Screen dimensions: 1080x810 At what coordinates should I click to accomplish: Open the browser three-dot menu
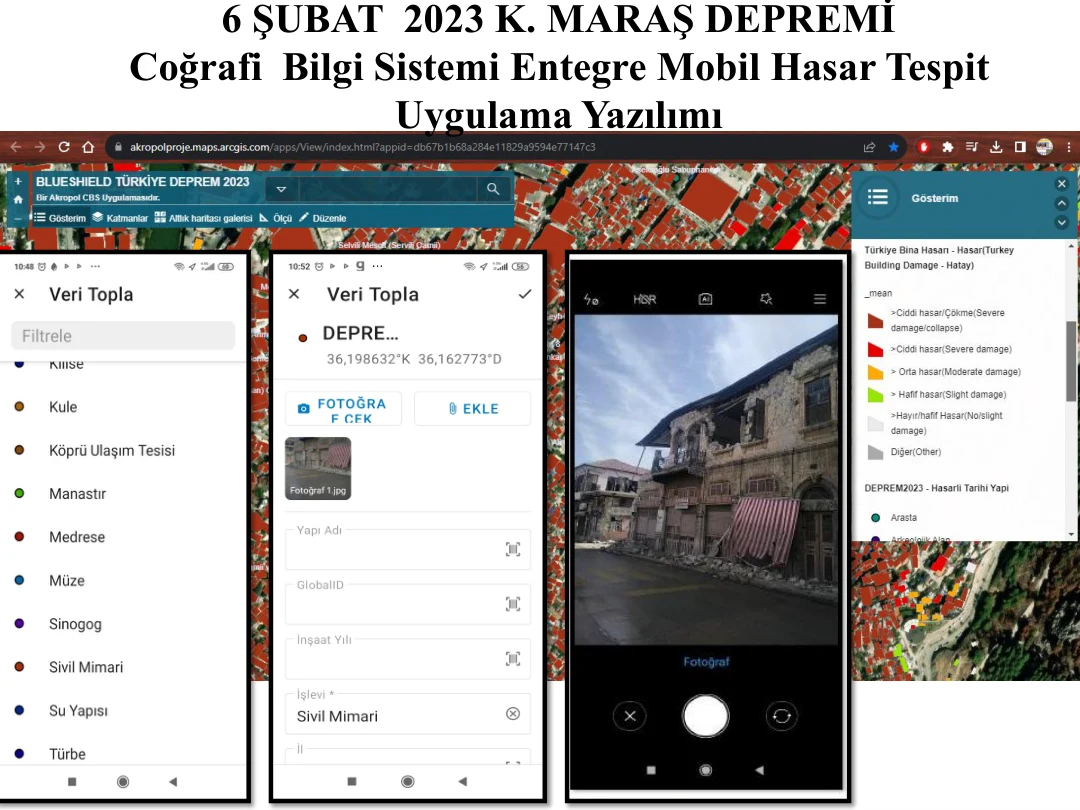1068,147
